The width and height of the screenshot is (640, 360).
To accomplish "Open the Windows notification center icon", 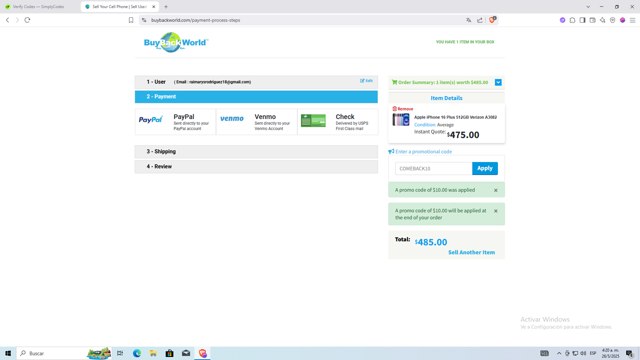I will coord(629,353).
